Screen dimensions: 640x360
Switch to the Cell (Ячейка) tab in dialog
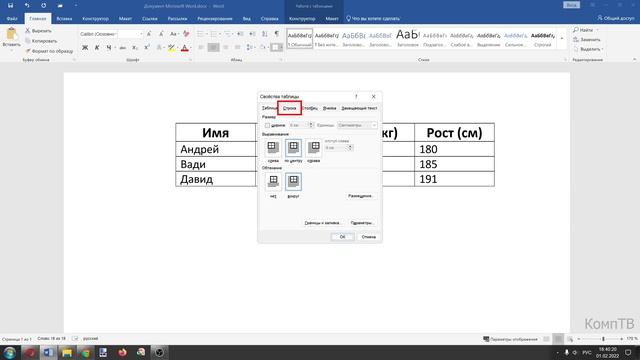tap(329, 108)
